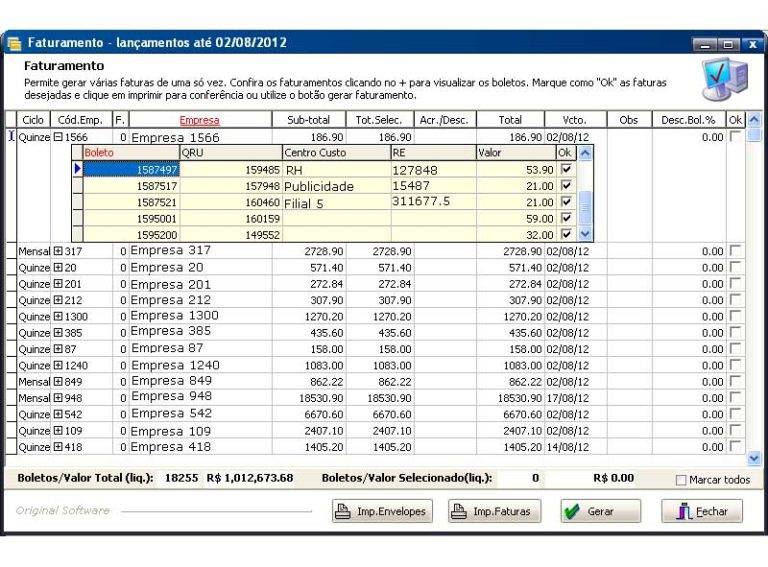Image resolution: width=768 pixels, height=567 pixels.
Task: Click the Fechar button
Action: coord(702,512)
